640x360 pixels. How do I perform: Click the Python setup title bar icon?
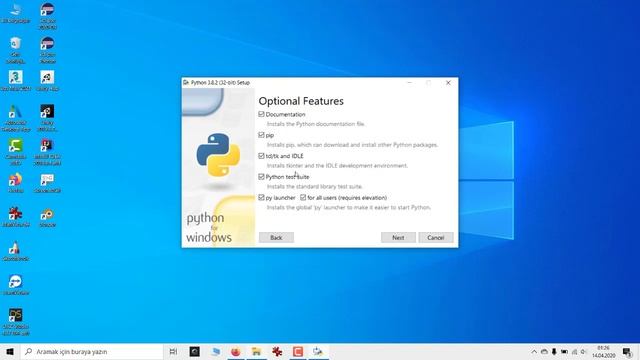tap(186, 82)
